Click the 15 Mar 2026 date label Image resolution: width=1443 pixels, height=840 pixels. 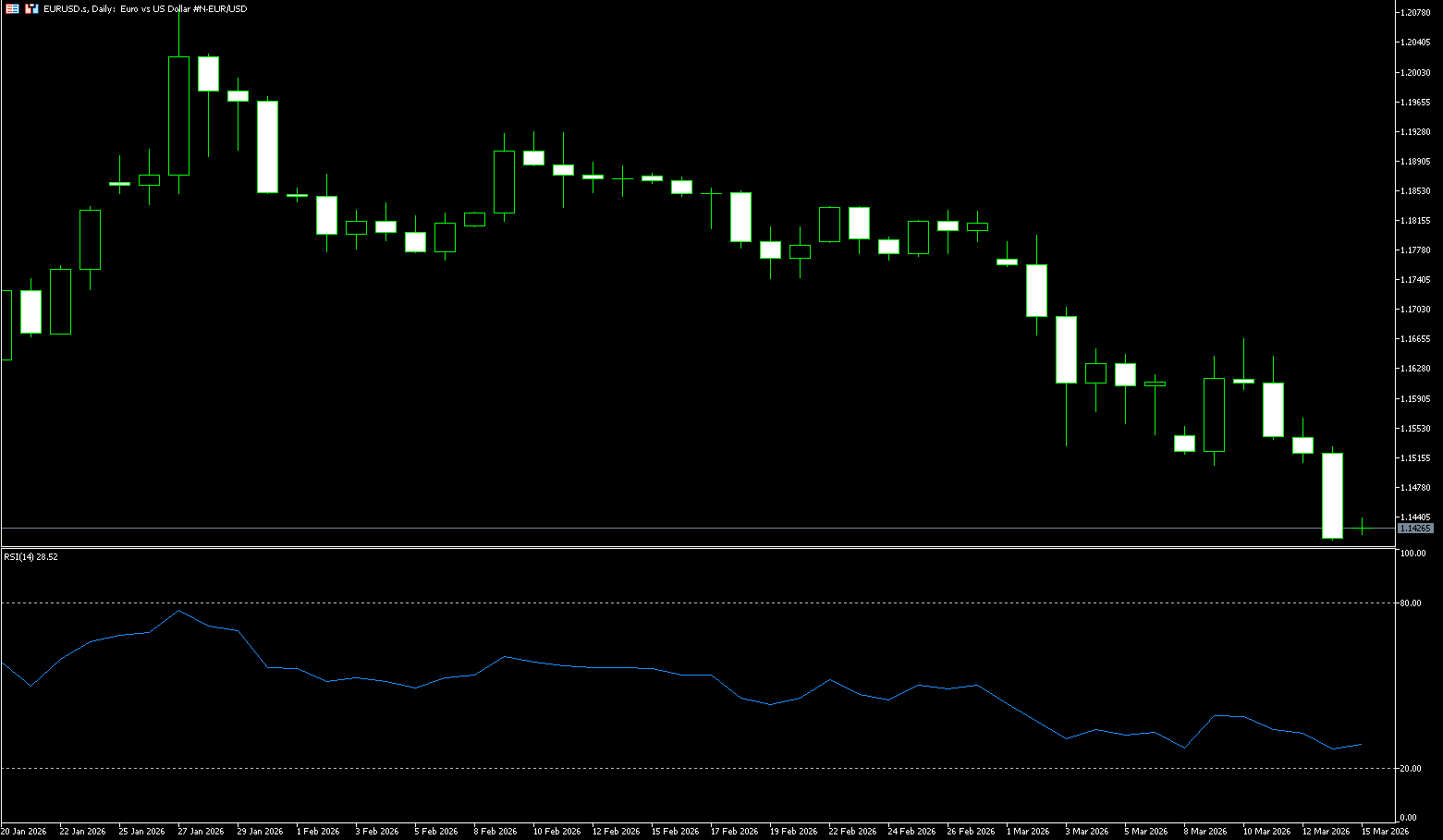coord(1385,832)
